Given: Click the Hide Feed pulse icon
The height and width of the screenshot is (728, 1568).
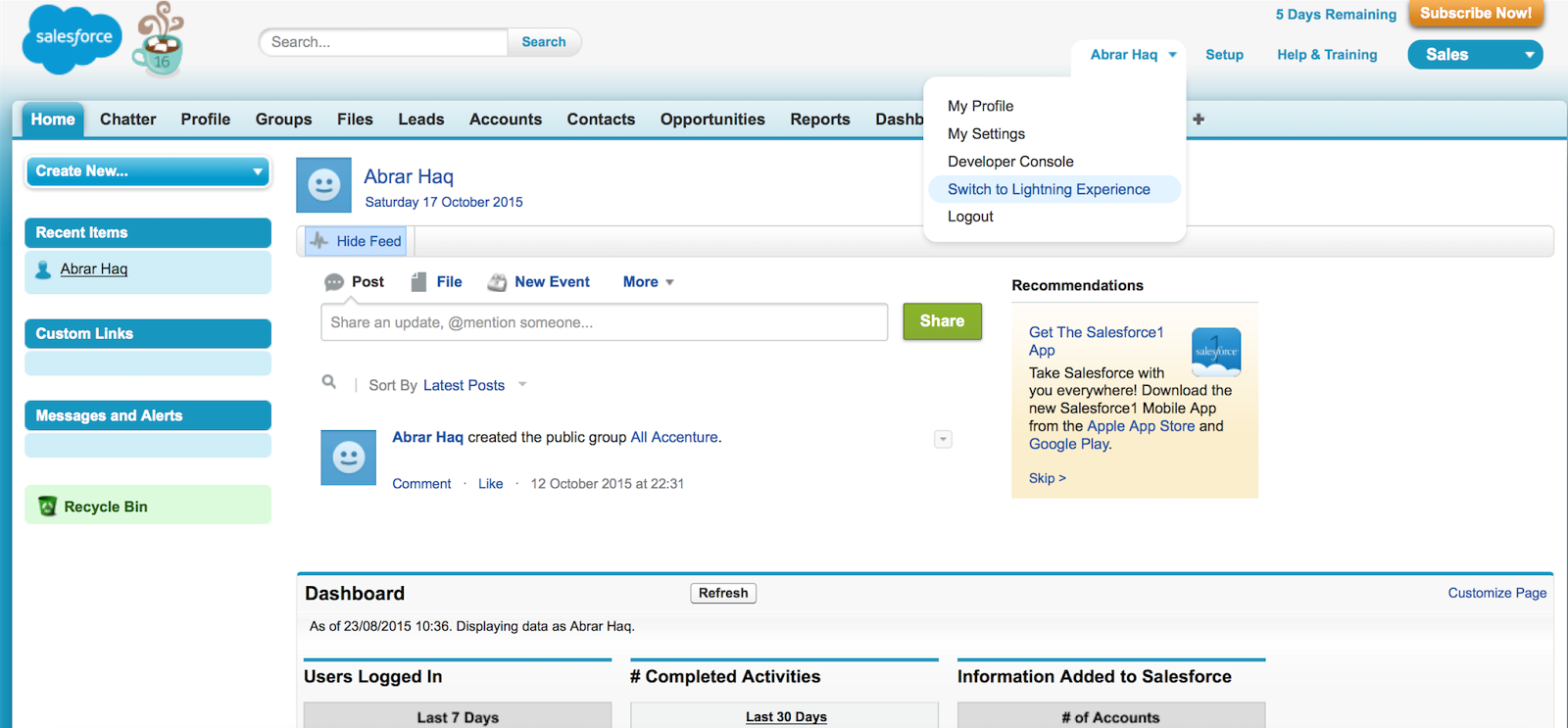Looking at the screenshot, I should click(x=318, y=241).
